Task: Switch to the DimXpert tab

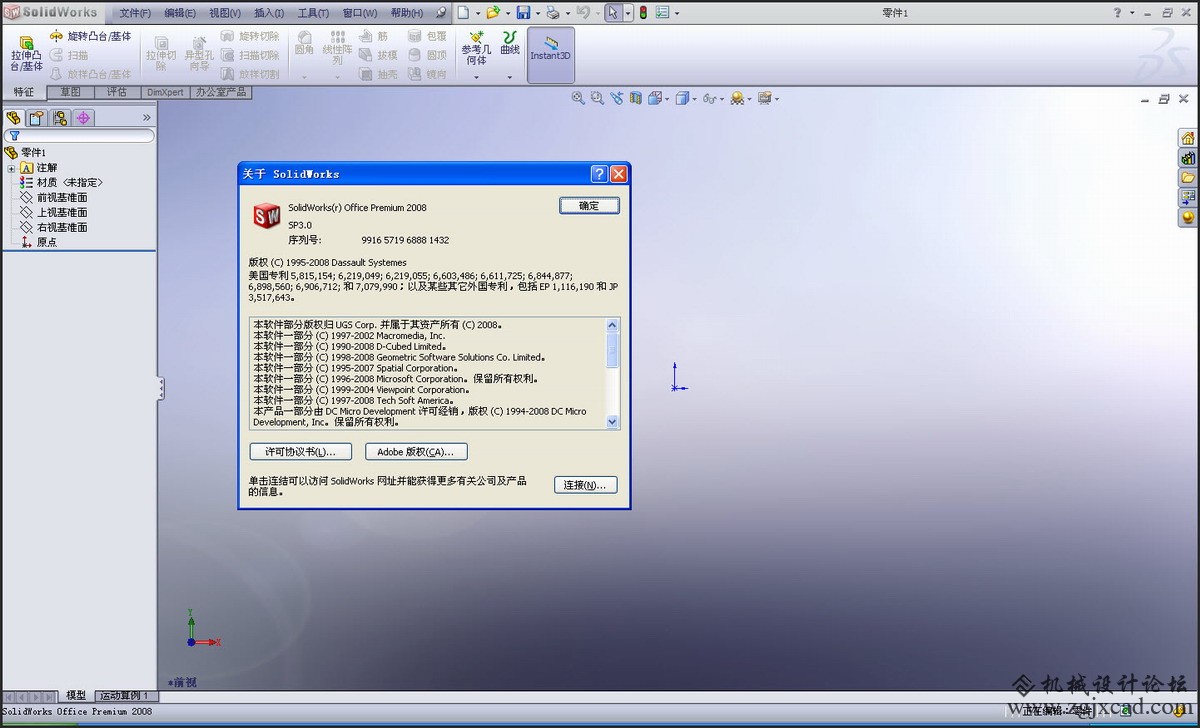Action: [x=165, y=92]
